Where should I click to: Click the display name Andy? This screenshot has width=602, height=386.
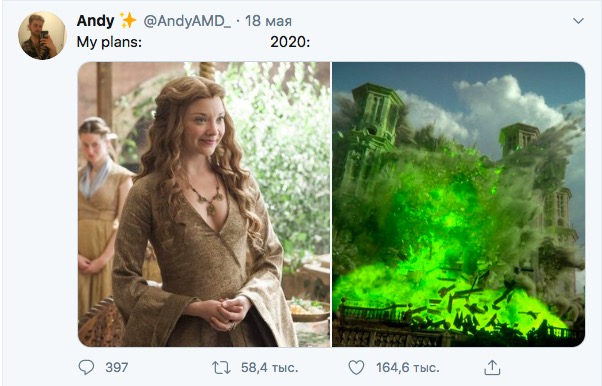pos(95,21)
